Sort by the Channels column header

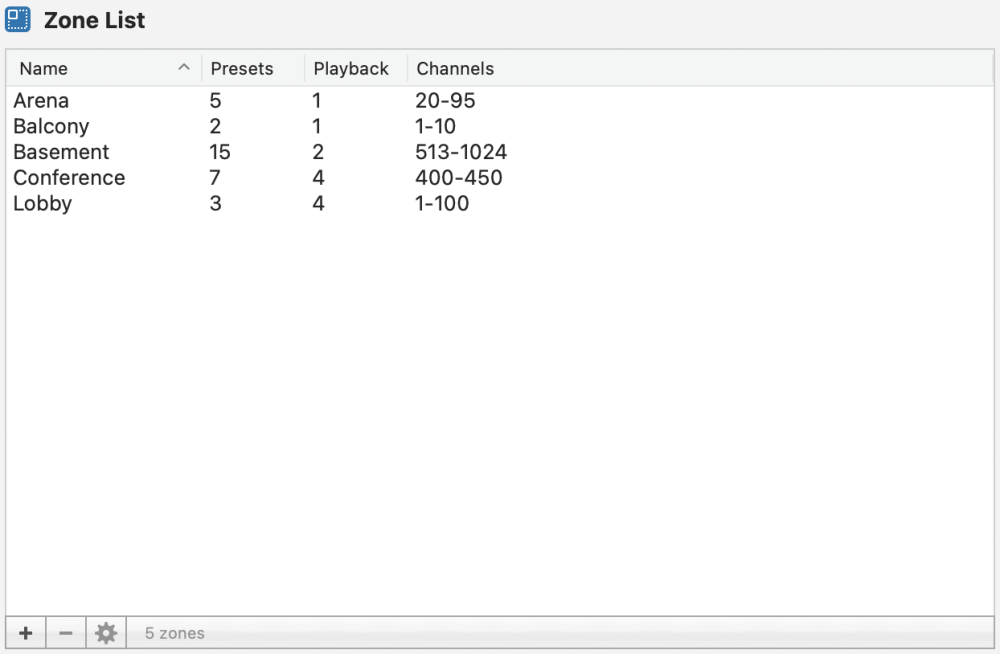point(455,69)
